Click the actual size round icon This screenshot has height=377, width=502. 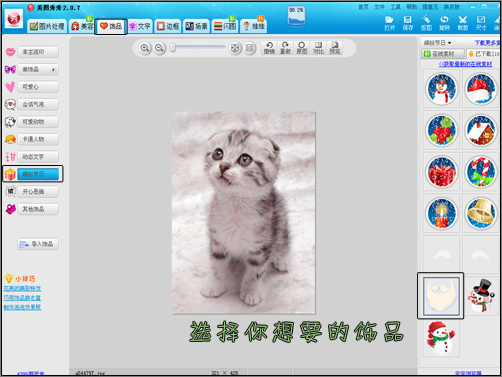(250, 48)
